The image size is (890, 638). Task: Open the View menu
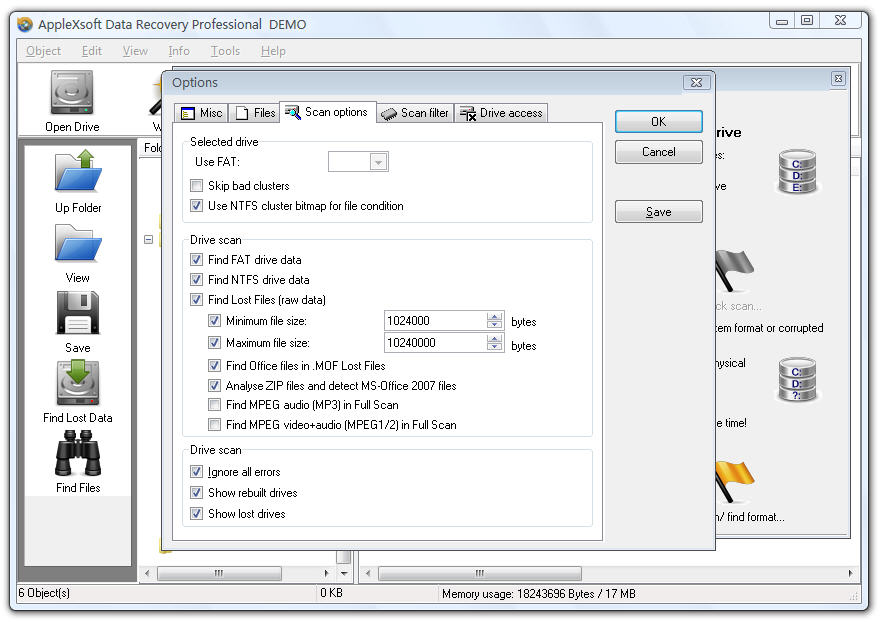(x=135, y=51)
